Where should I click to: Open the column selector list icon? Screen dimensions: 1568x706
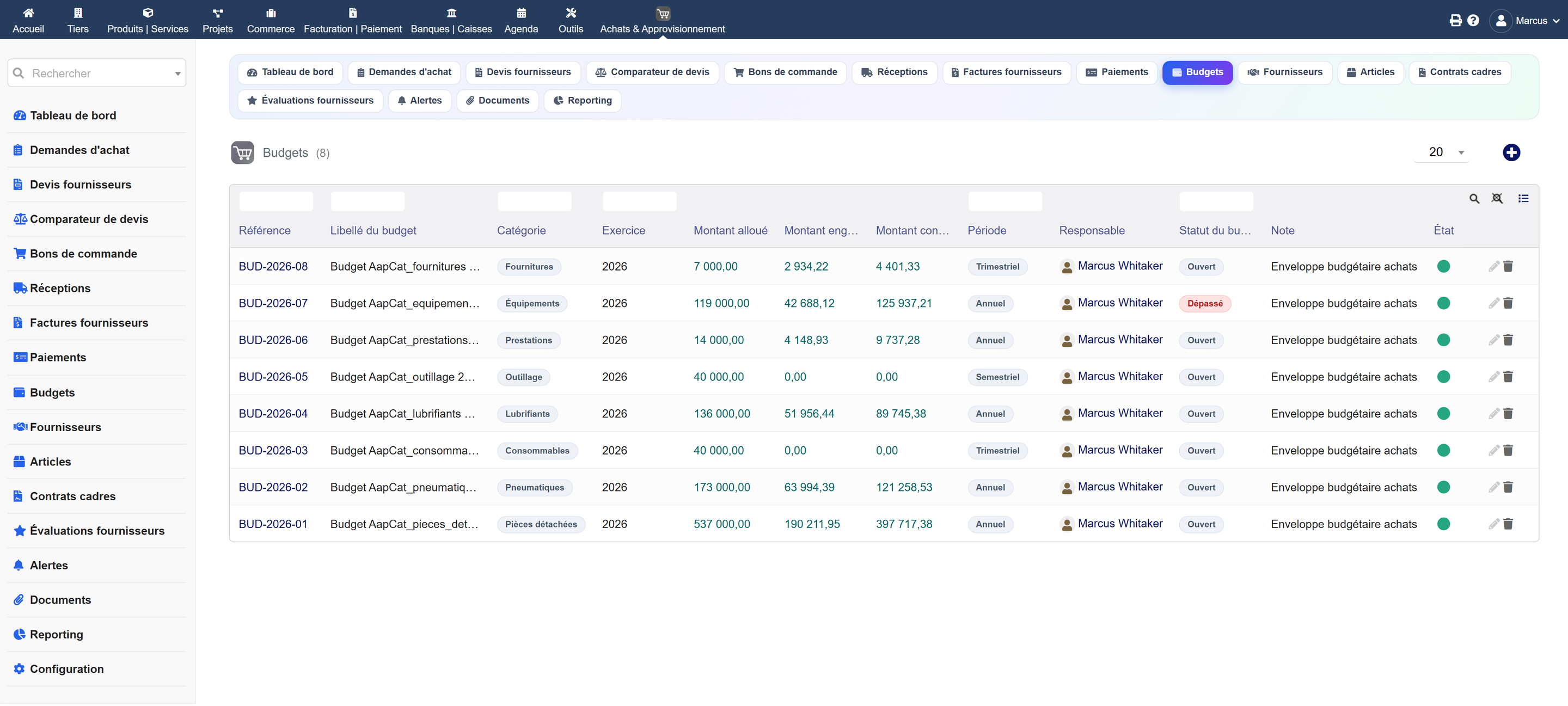[x=1523, y=199]
